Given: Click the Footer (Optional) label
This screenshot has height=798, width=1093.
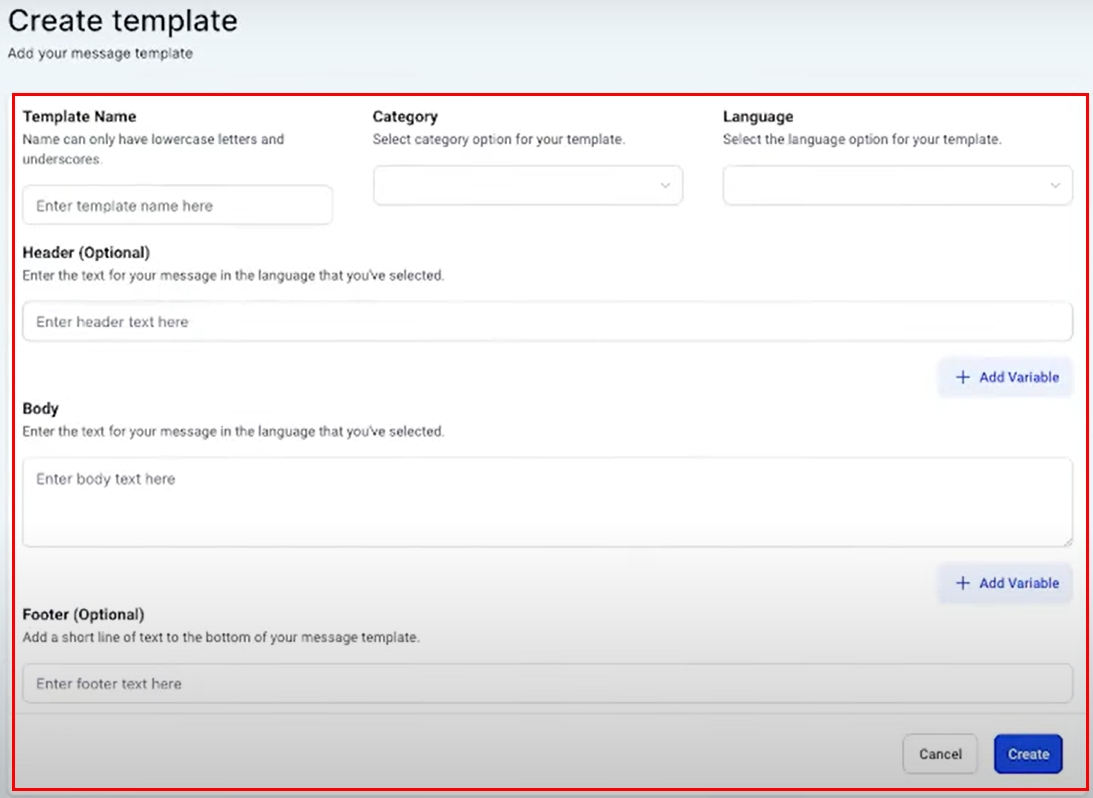Looking at the screenshot, I should coord(83,615).
